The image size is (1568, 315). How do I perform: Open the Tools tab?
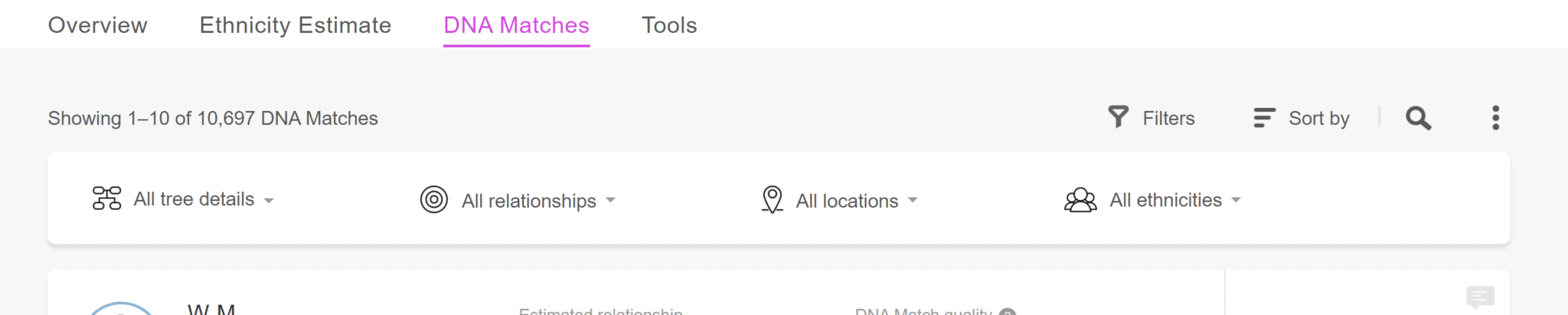669,25
